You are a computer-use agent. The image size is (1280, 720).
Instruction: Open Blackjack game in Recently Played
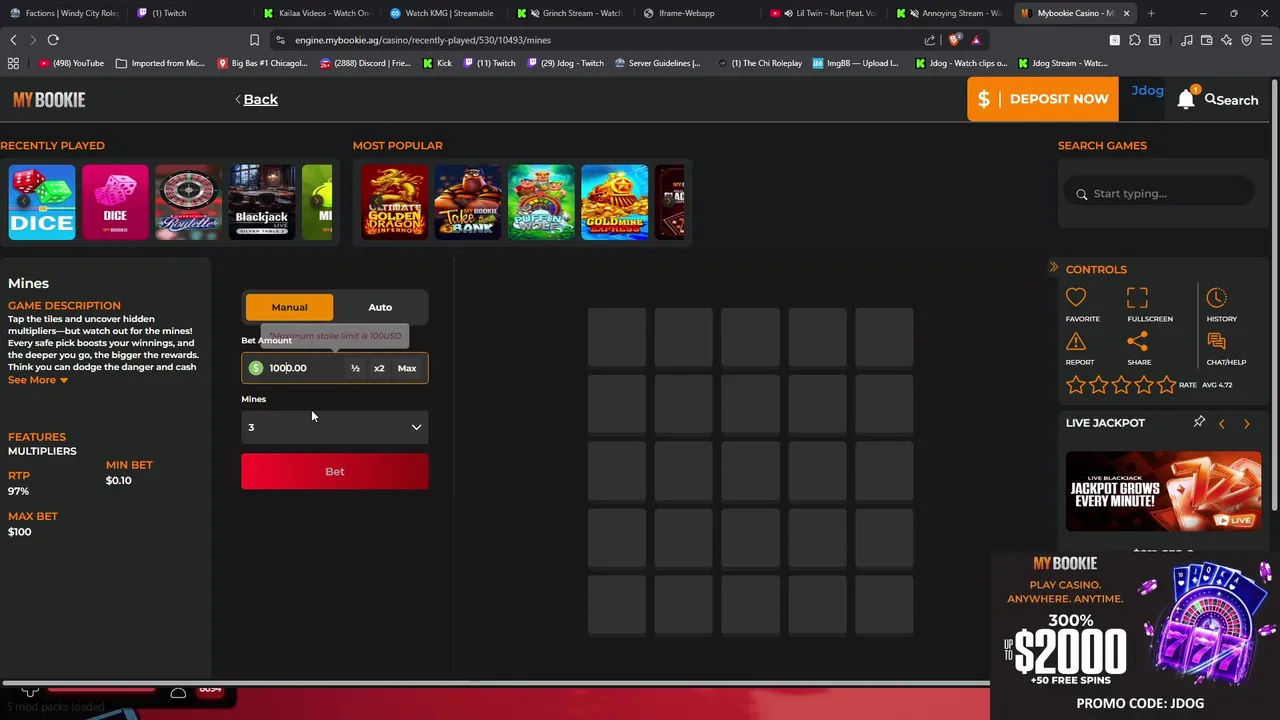point(261,202)
